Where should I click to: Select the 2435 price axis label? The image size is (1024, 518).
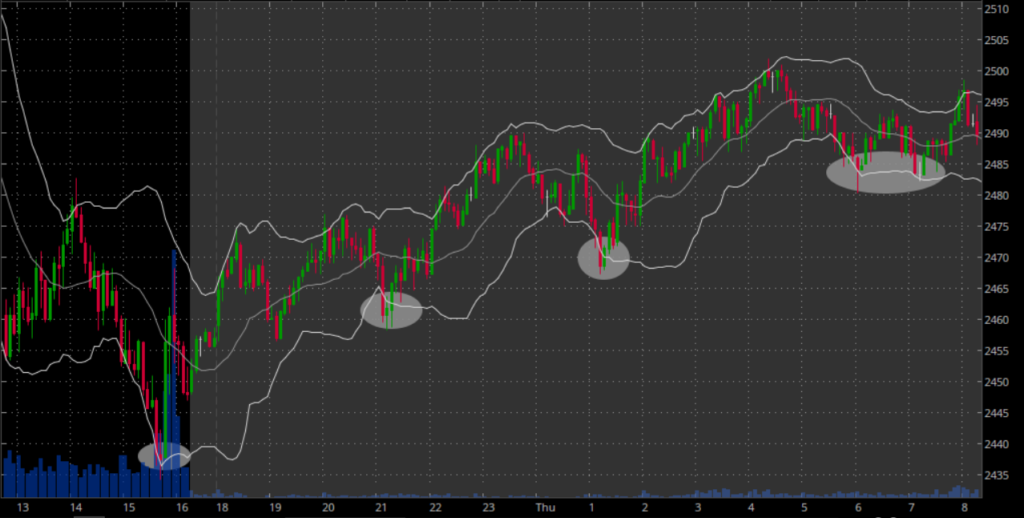(x=997, y=475)
